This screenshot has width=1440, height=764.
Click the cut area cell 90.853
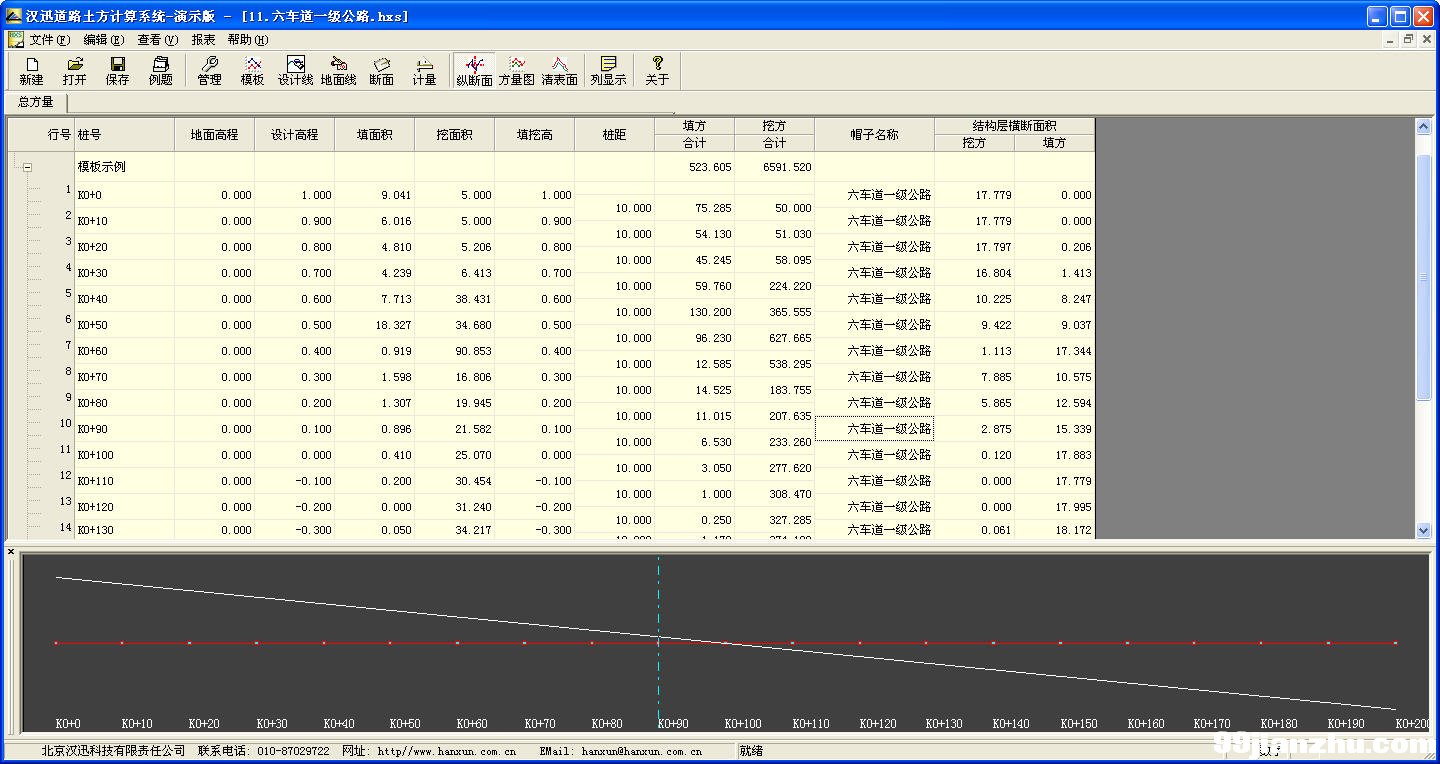point(455,351)
